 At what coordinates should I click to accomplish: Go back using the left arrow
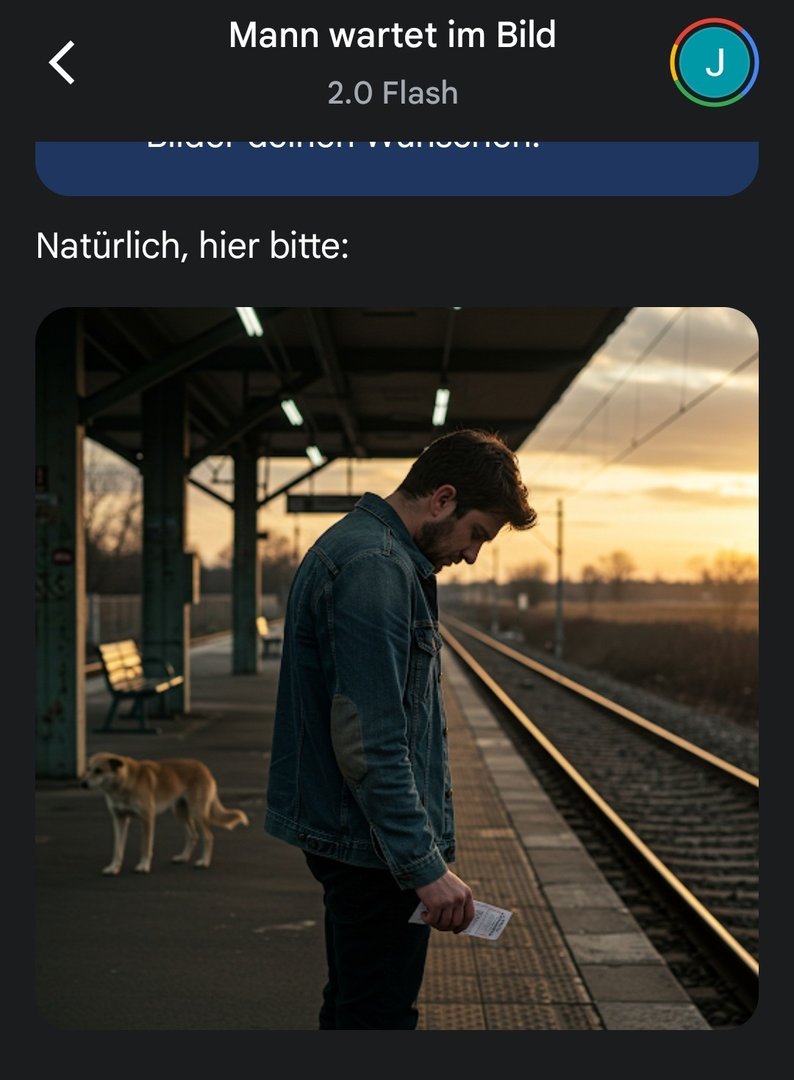coord(61,63)
